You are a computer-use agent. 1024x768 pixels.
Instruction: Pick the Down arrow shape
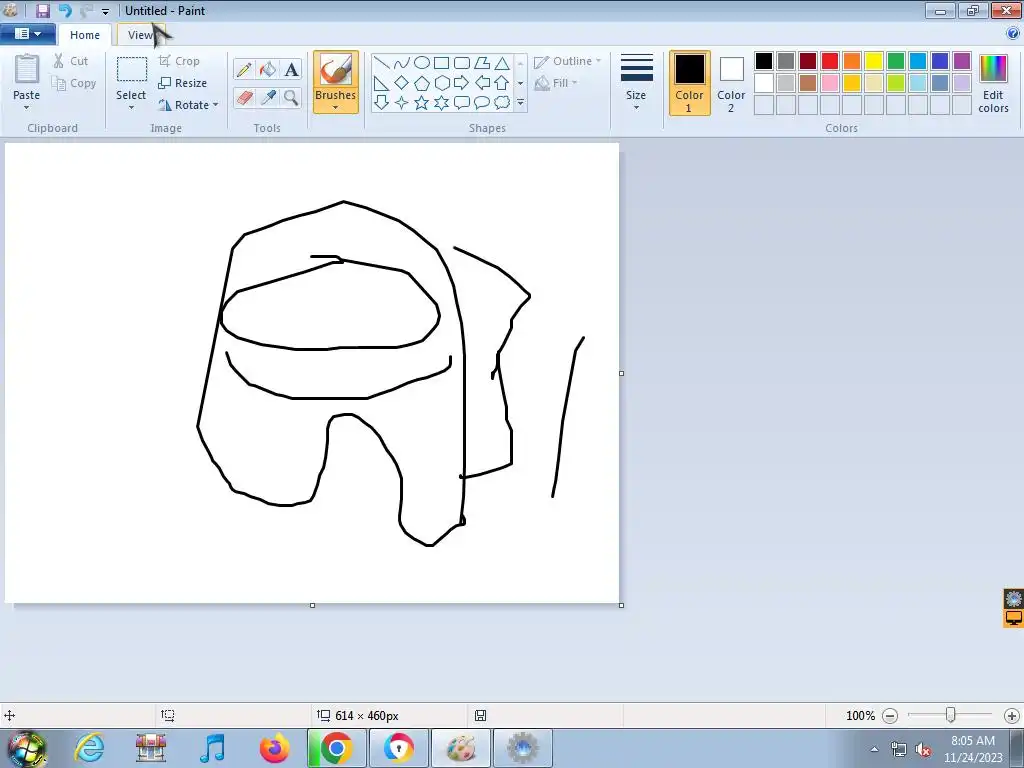coord(382,103)
